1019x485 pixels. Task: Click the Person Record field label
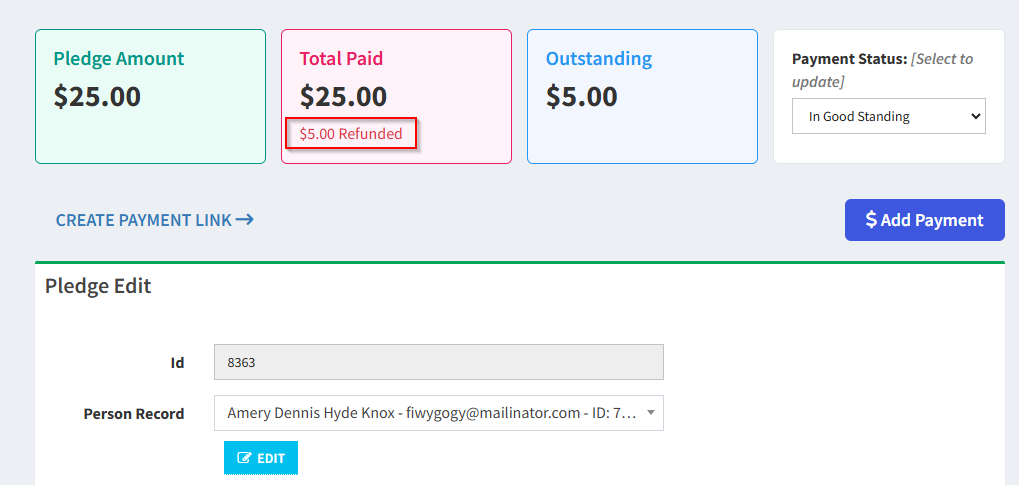coord(134,414)
